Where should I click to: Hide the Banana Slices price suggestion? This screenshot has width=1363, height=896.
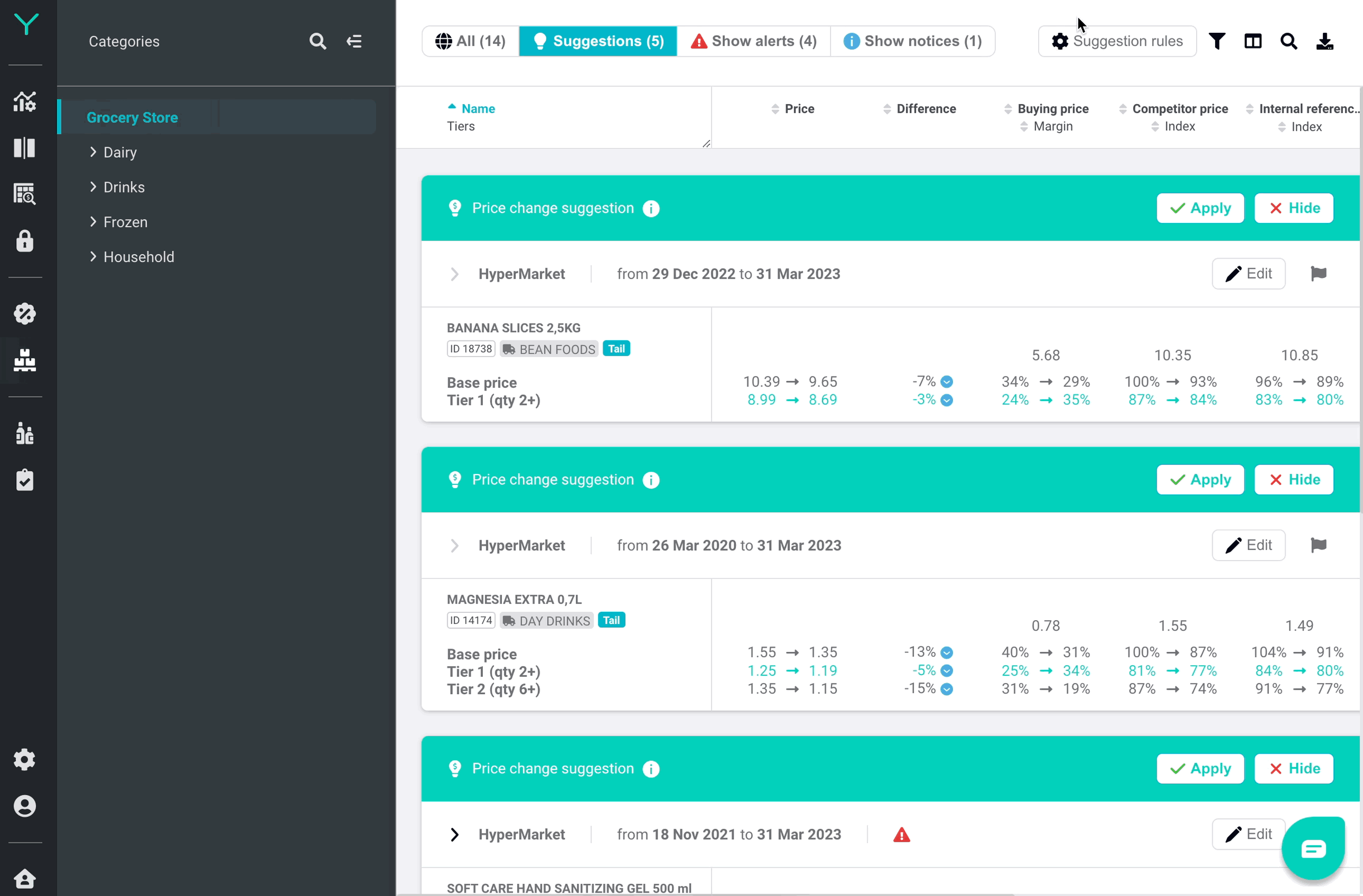click(1294, 209)
